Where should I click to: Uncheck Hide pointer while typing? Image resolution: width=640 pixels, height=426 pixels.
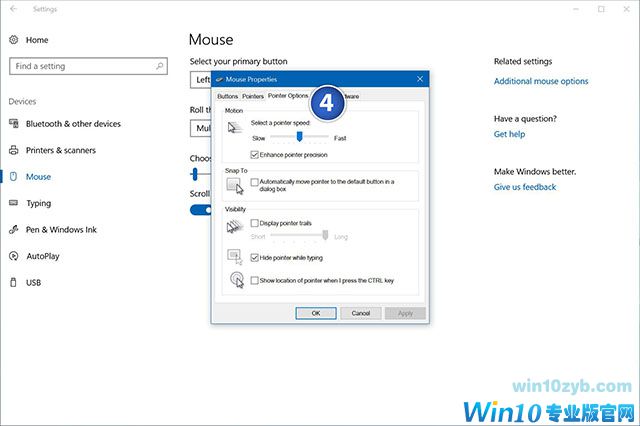pos(254,257)
